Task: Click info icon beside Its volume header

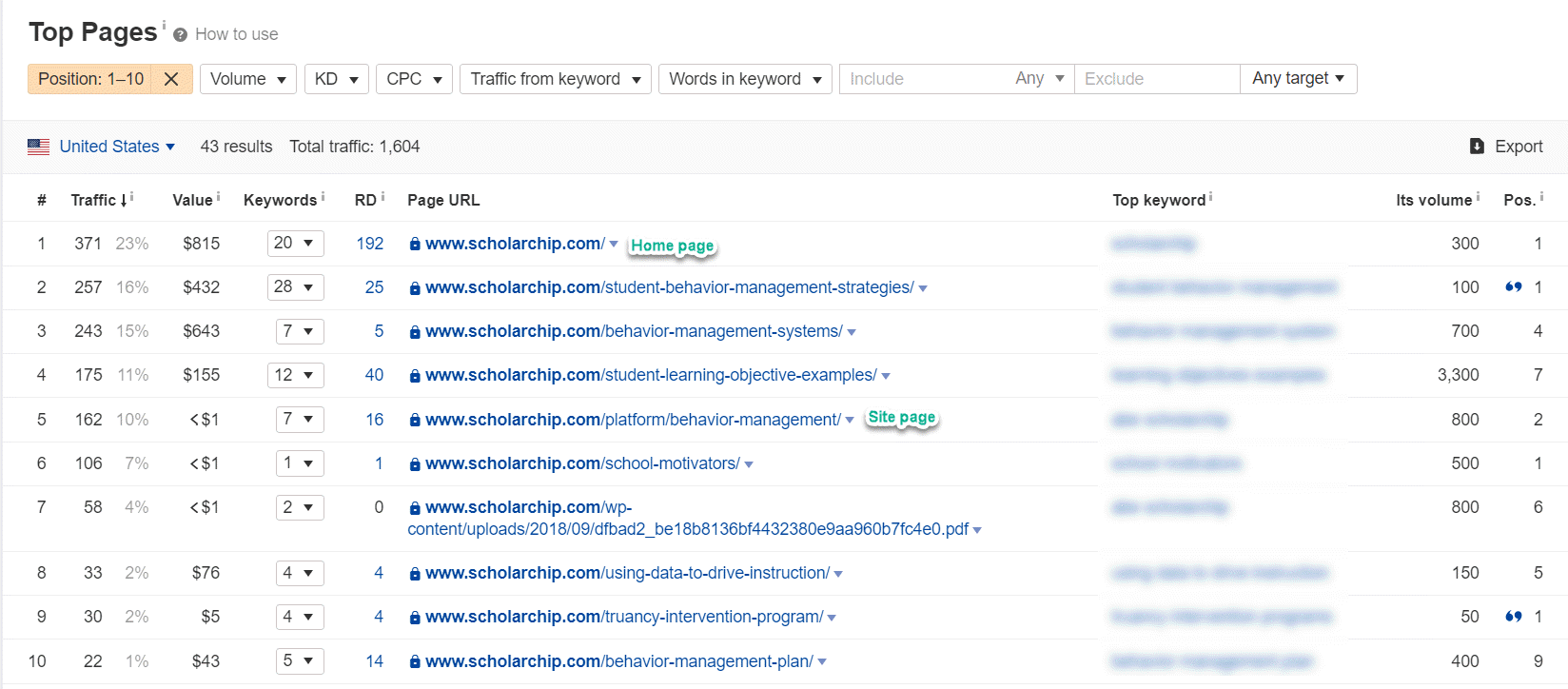Action: pos(1478,197)
